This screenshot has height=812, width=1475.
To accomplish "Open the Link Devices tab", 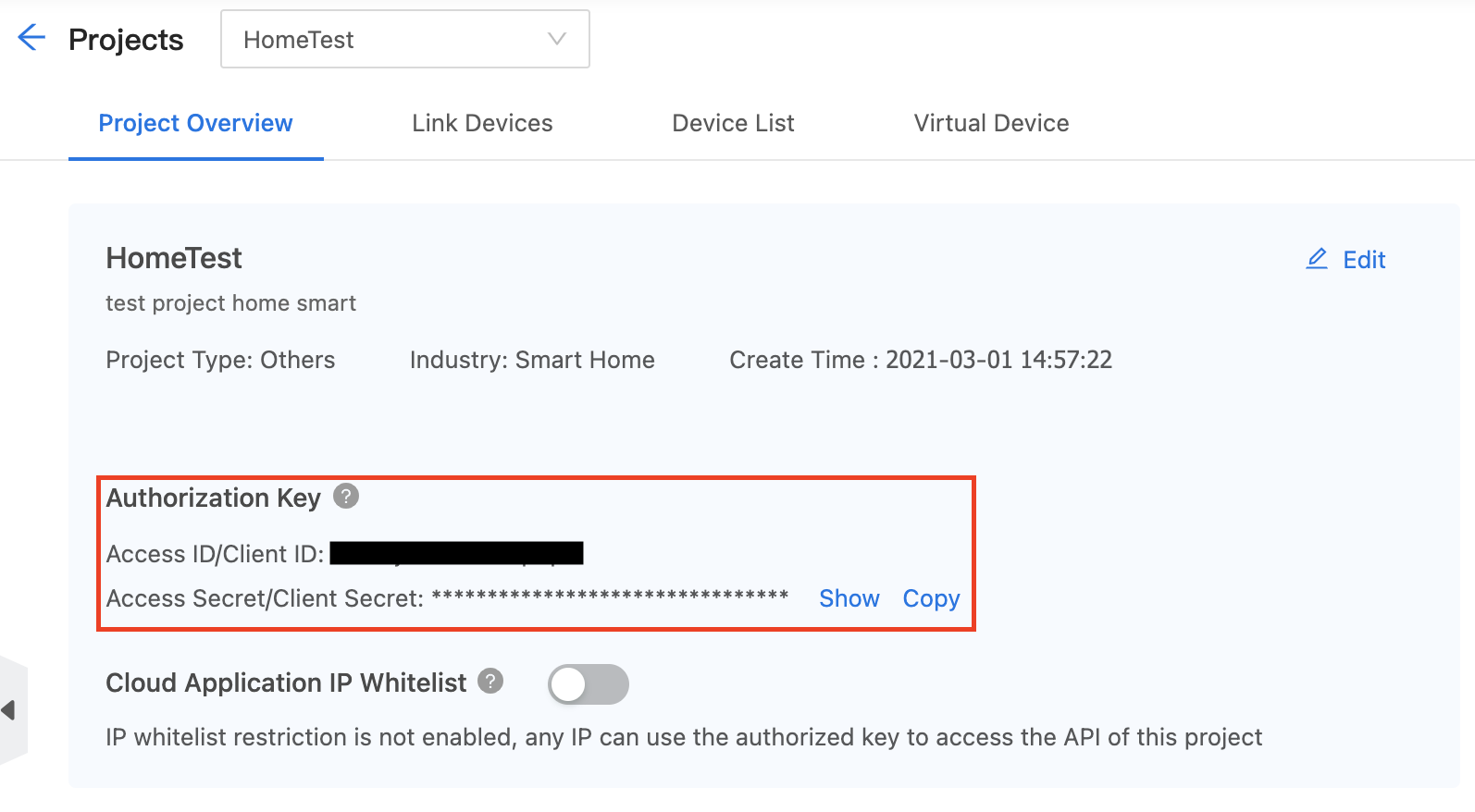I will pos(482,123).
